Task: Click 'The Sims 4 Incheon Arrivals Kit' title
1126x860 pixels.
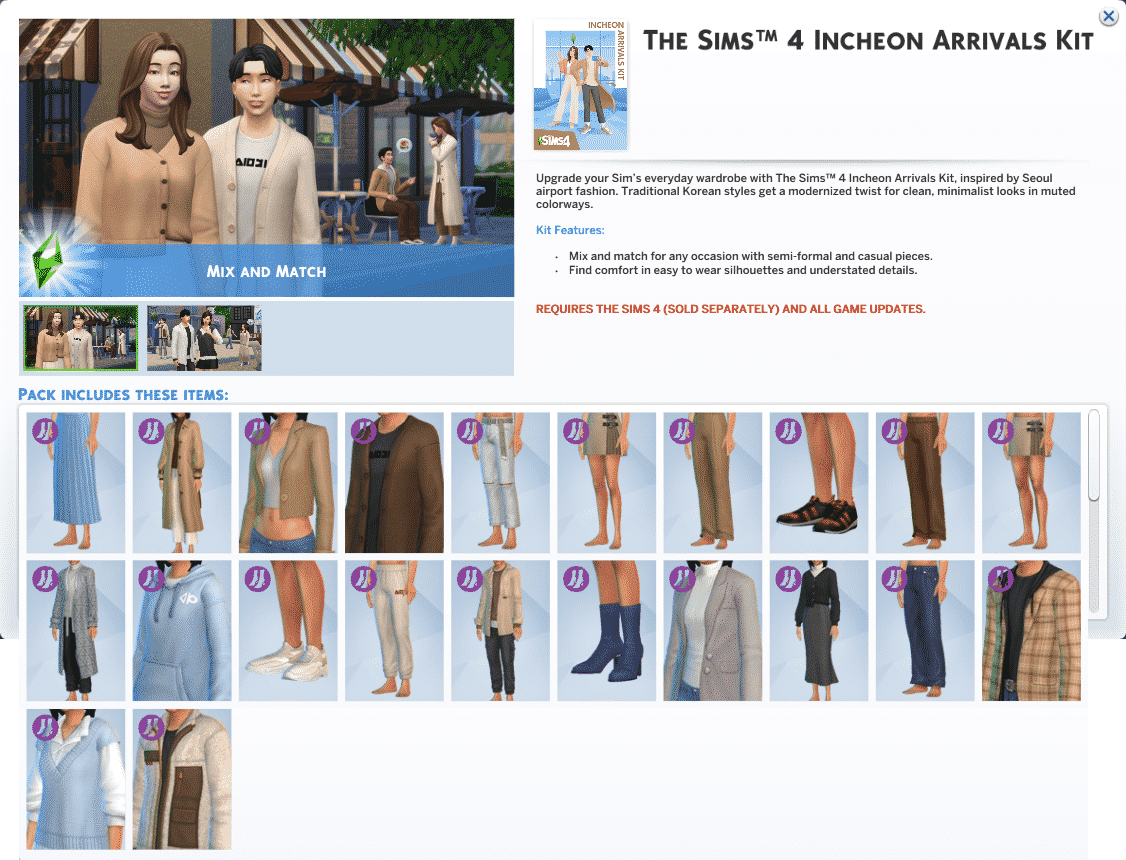Action: pos(868,41)
